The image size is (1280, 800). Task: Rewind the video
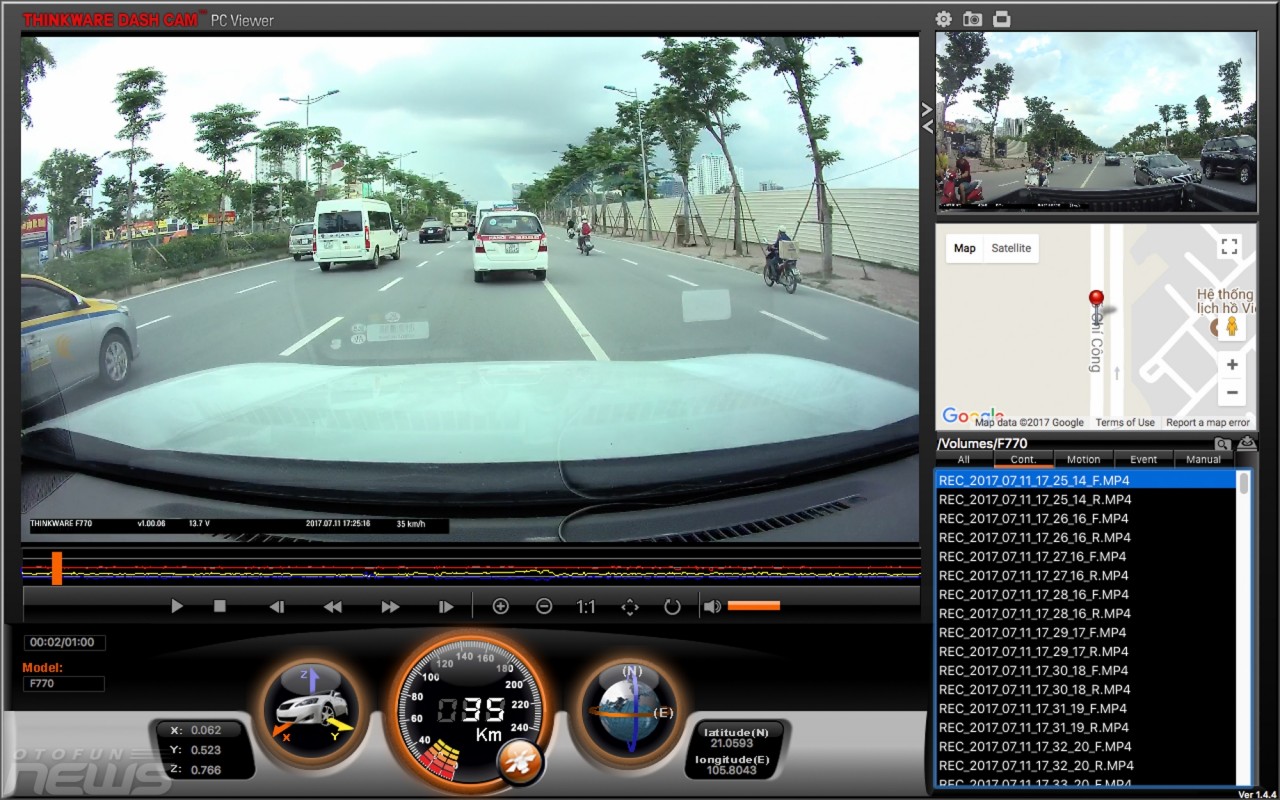pos(333,606)
